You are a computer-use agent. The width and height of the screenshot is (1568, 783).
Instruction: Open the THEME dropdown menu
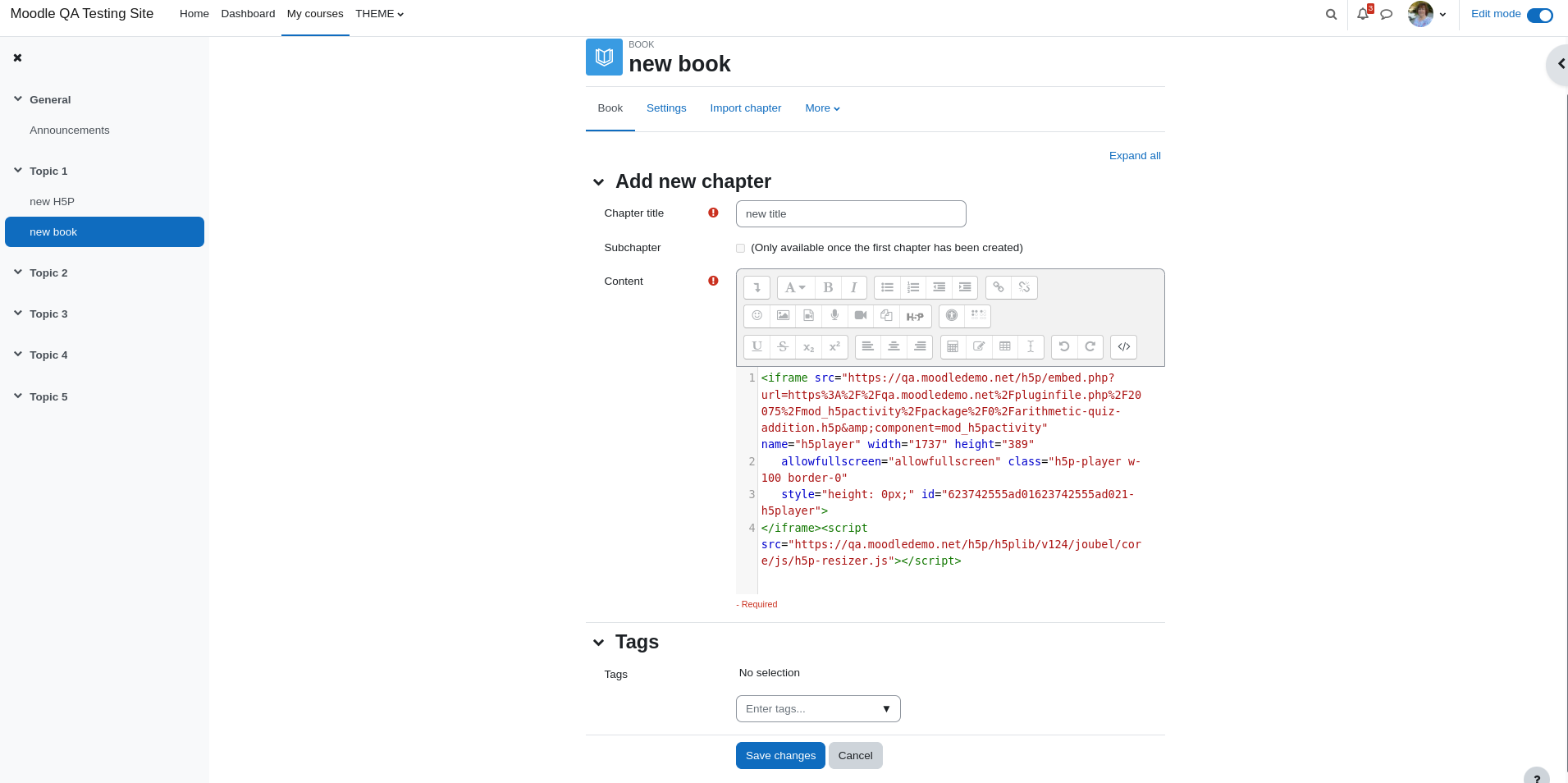(x=379, y=14)
